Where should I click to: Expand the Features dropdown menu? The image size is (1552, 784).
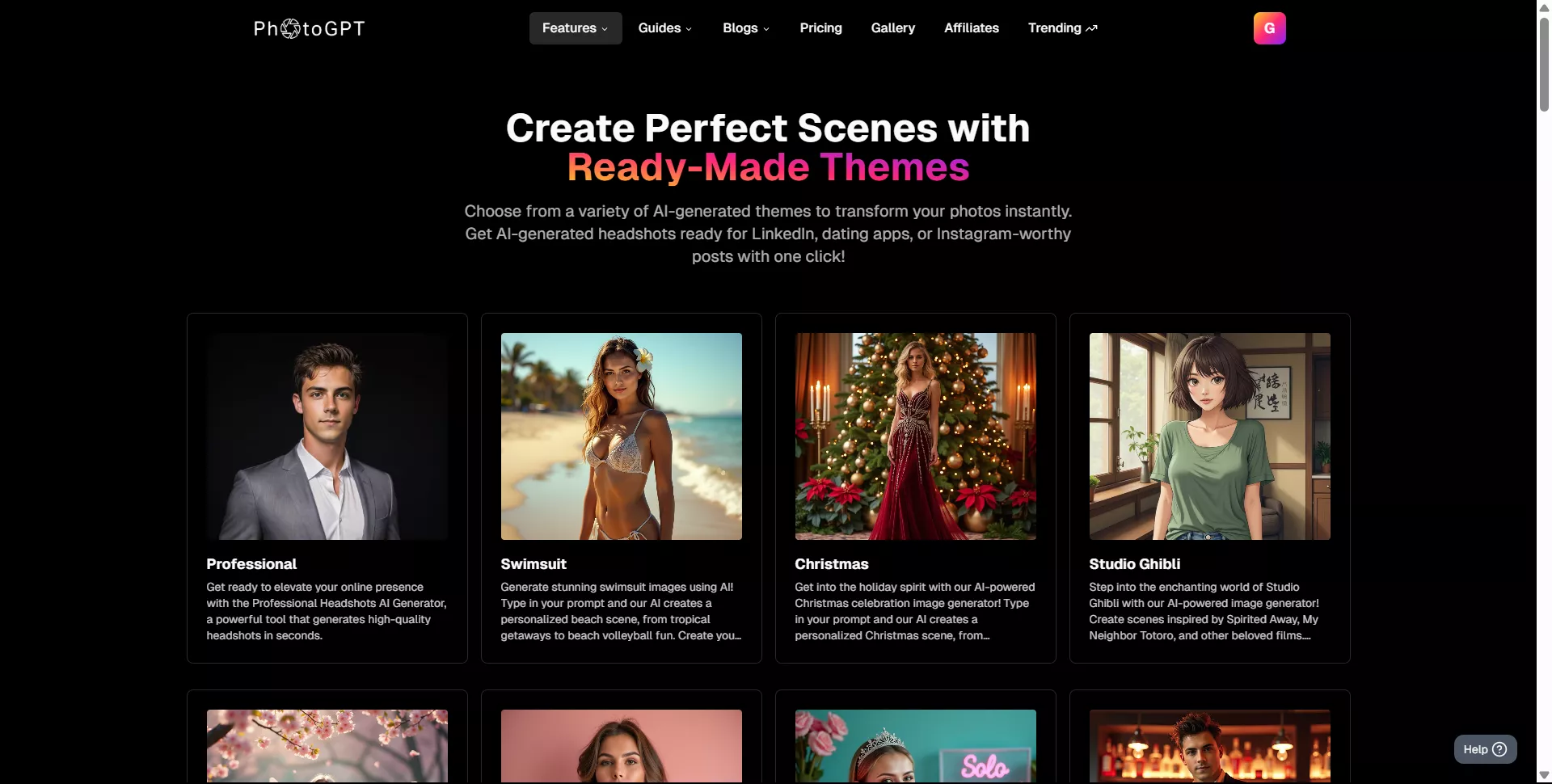575,28
